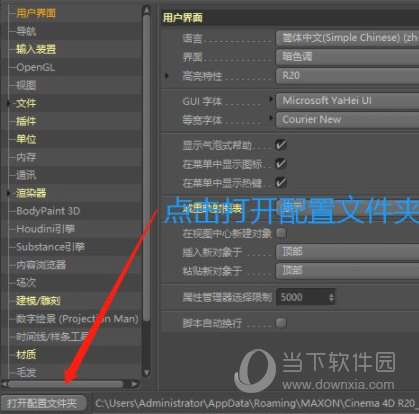Image resolution: width=419 pixels, height=414 pixels.
Task: Open the 场次 preferences
Action: [26, 283]
